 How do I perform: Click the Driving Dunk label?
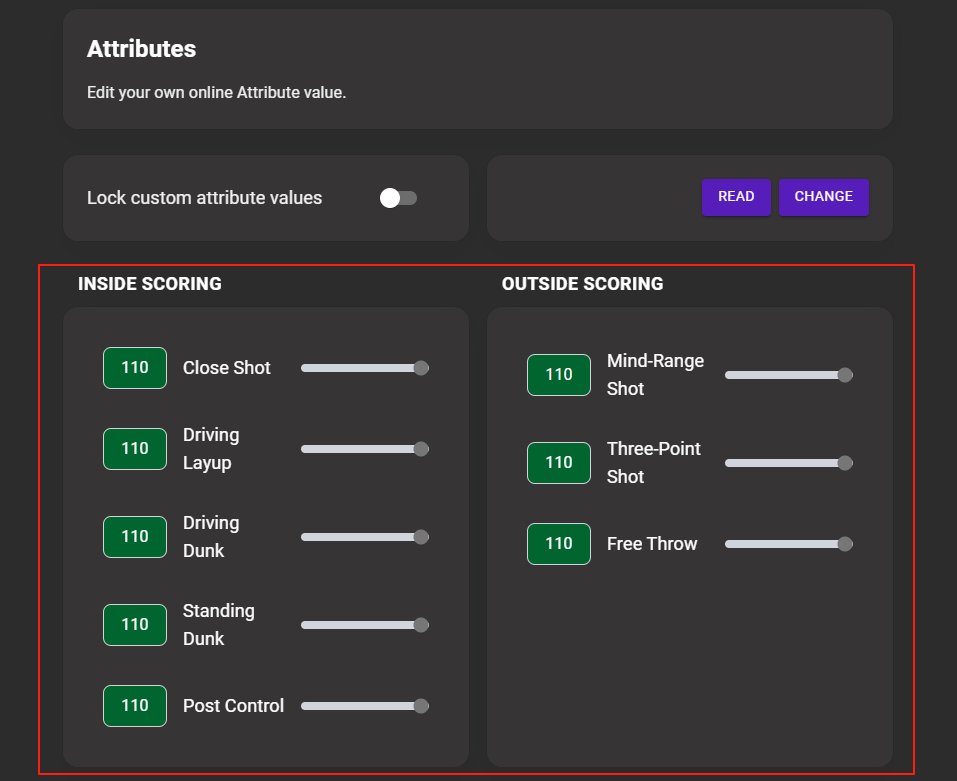(x=211, y=537)
